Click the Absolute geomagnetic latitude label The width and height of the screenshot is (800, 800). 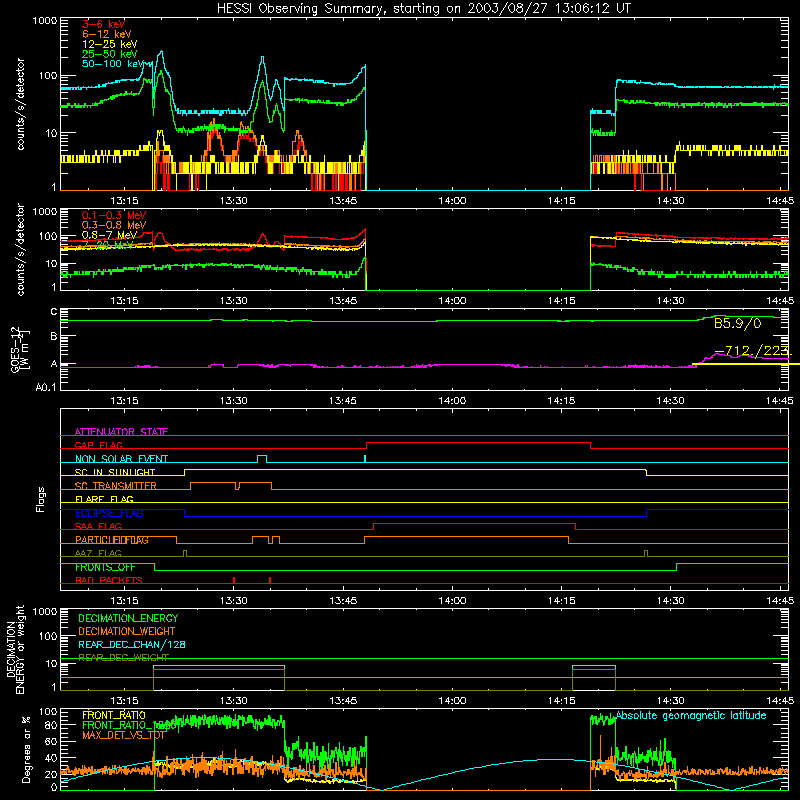click(691, 716)
